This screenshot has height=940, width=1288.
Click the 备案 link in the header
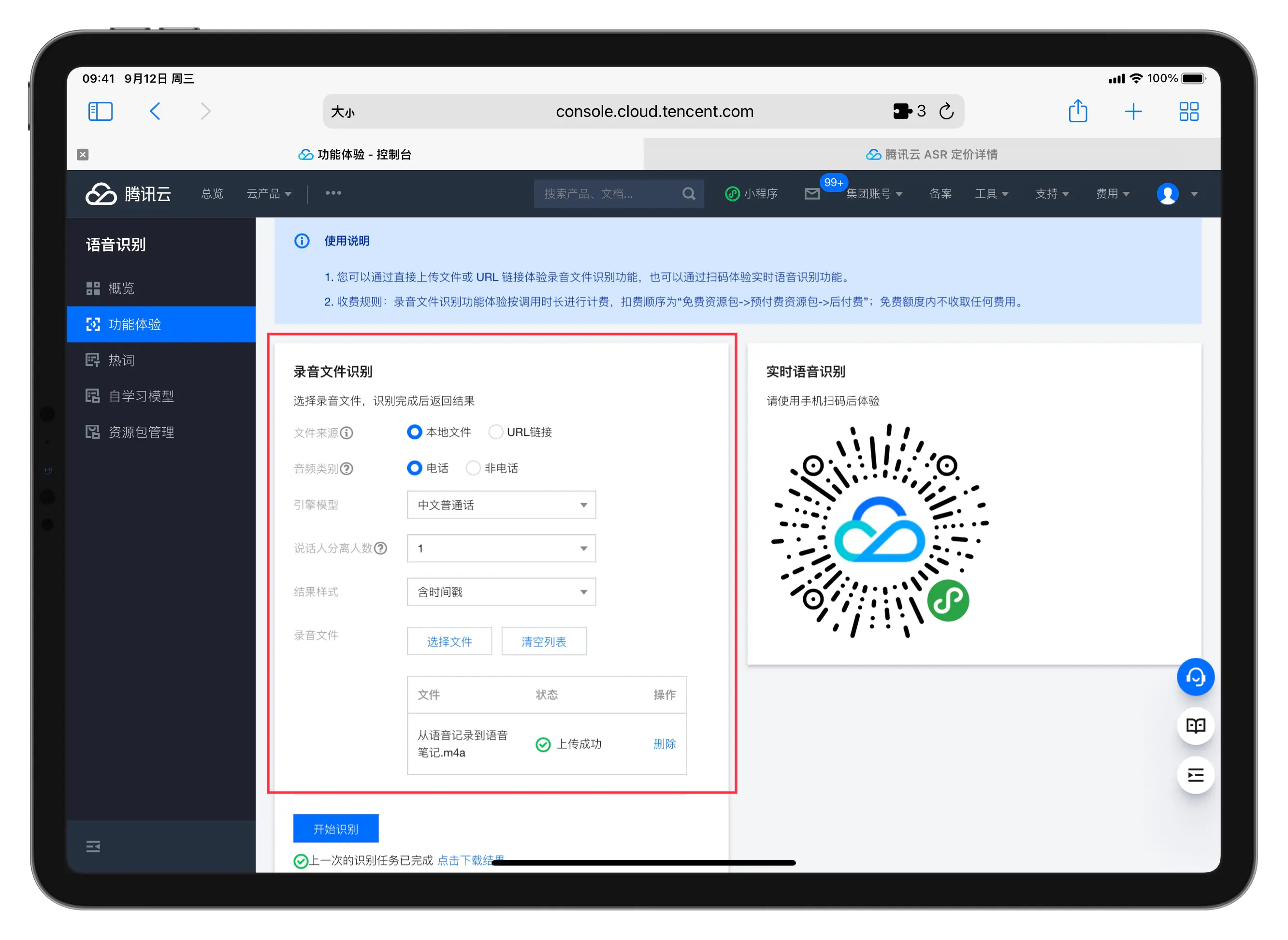(941, 194)
